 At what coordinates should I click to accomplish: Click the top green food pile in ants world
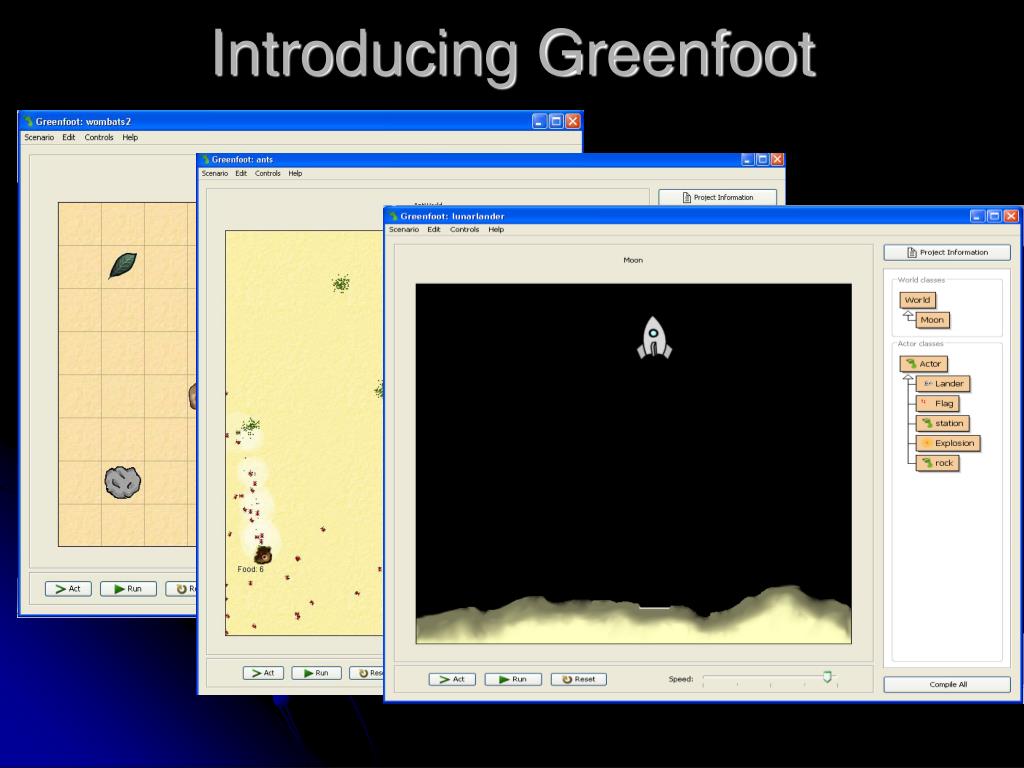point(341,283)
